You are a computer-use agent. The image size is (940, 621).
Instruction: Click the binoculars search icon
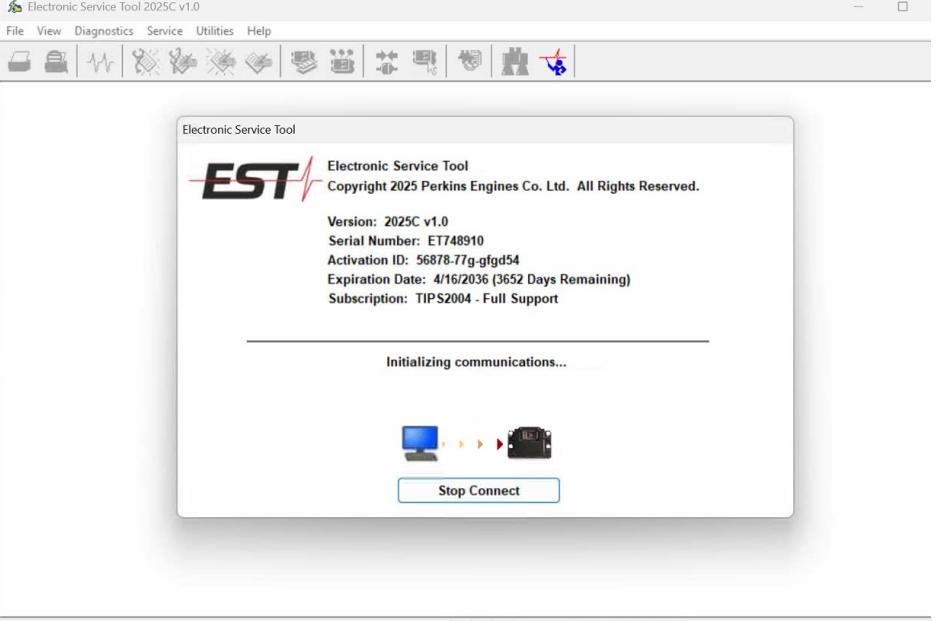tap(515, 62)
